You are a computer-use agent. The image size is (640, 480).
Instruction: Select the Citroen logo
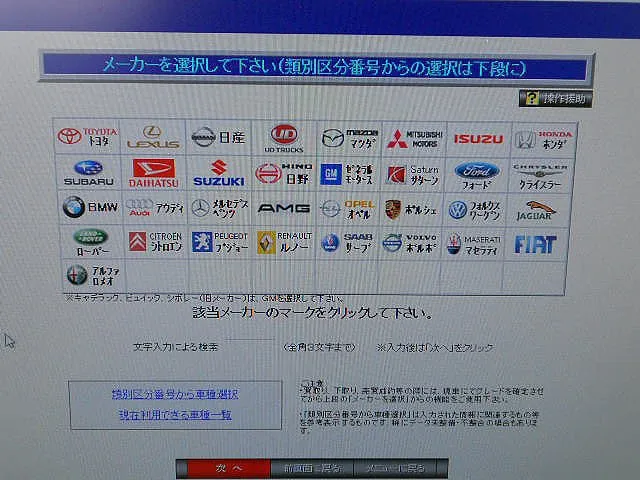coord(155,242)
